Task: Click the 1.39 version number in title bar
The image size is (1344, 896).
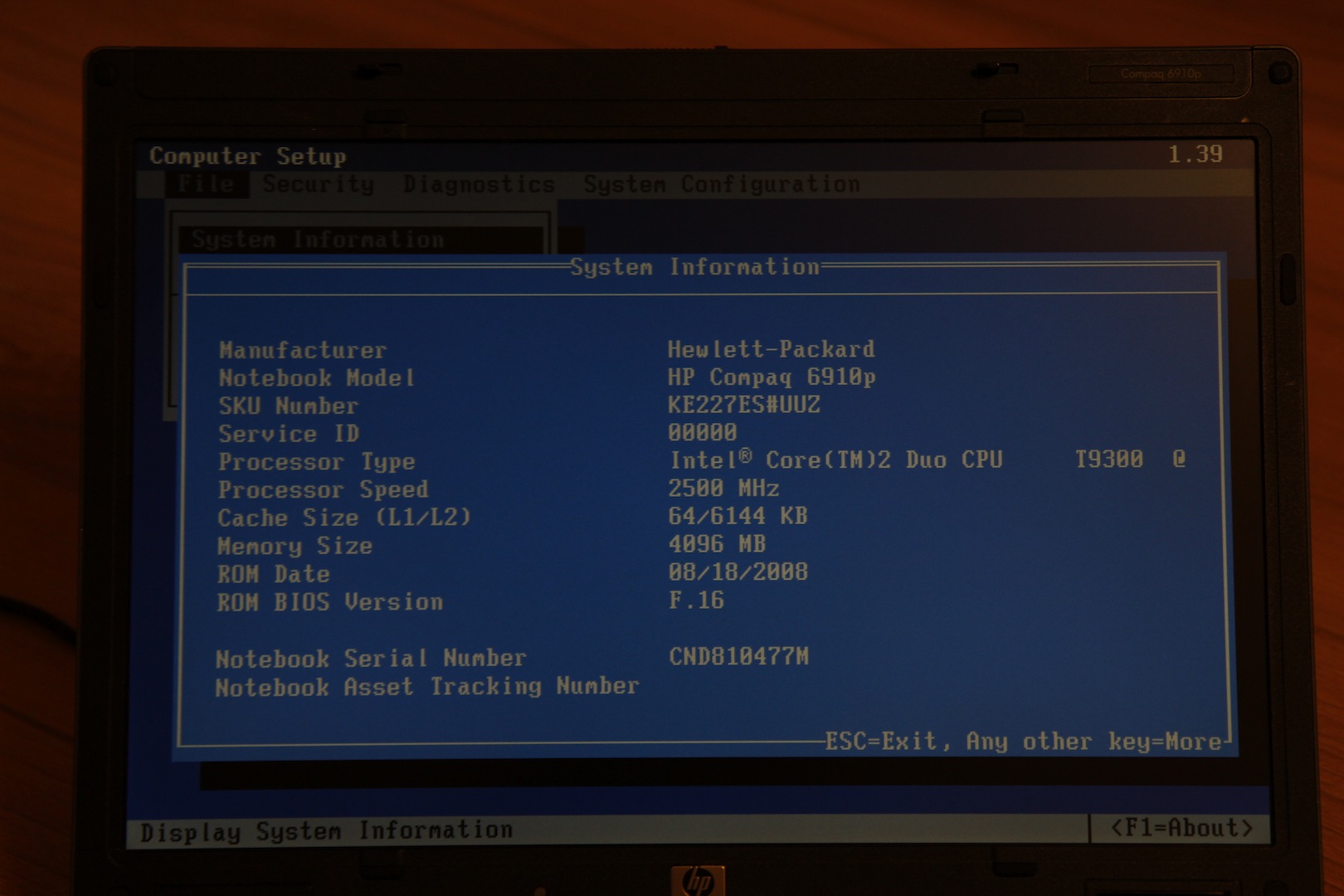Action: (1195, 154)
